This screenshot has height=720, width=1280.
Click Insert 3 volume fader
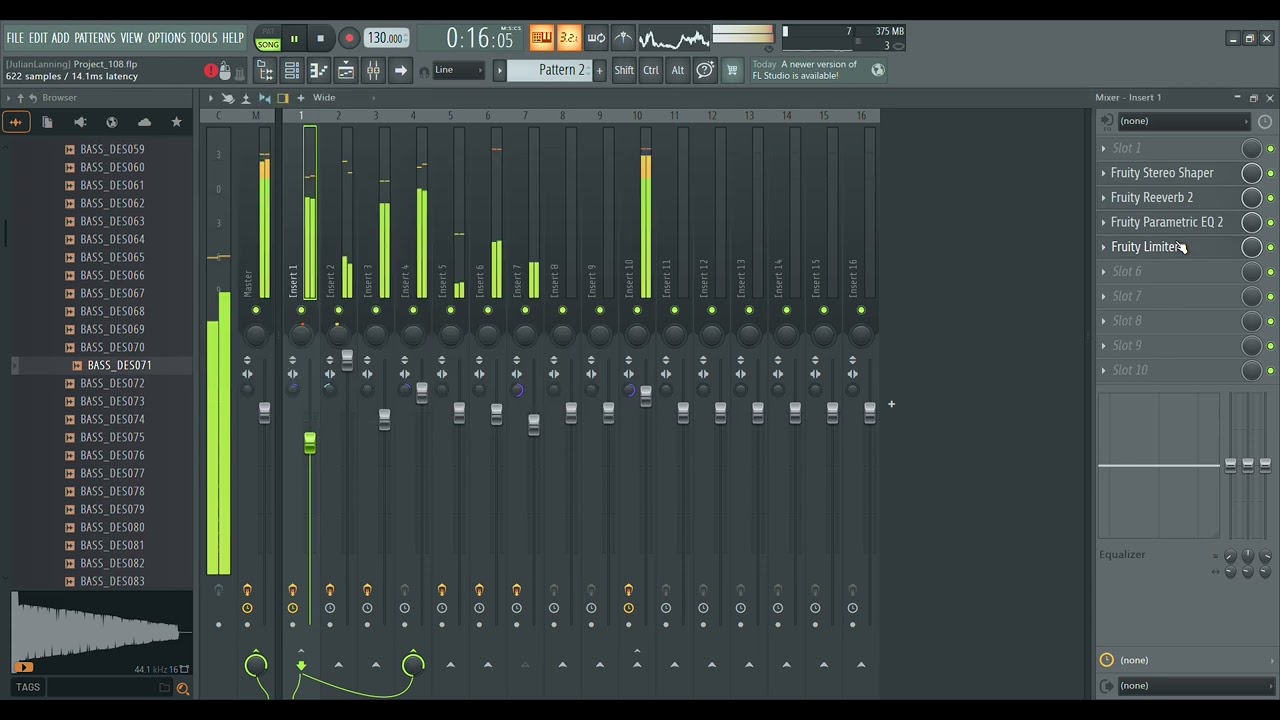click(x=384, y=420)
